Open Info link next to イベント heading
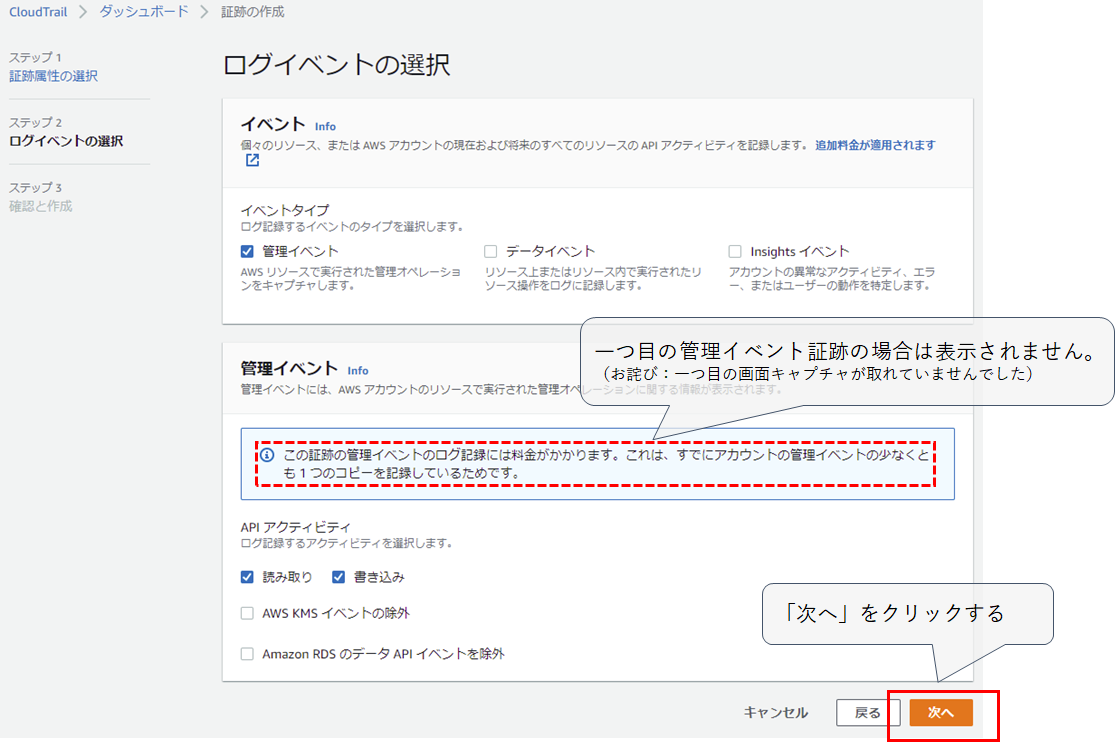This screenshot has height=742, width=1119. pos(325,127)
